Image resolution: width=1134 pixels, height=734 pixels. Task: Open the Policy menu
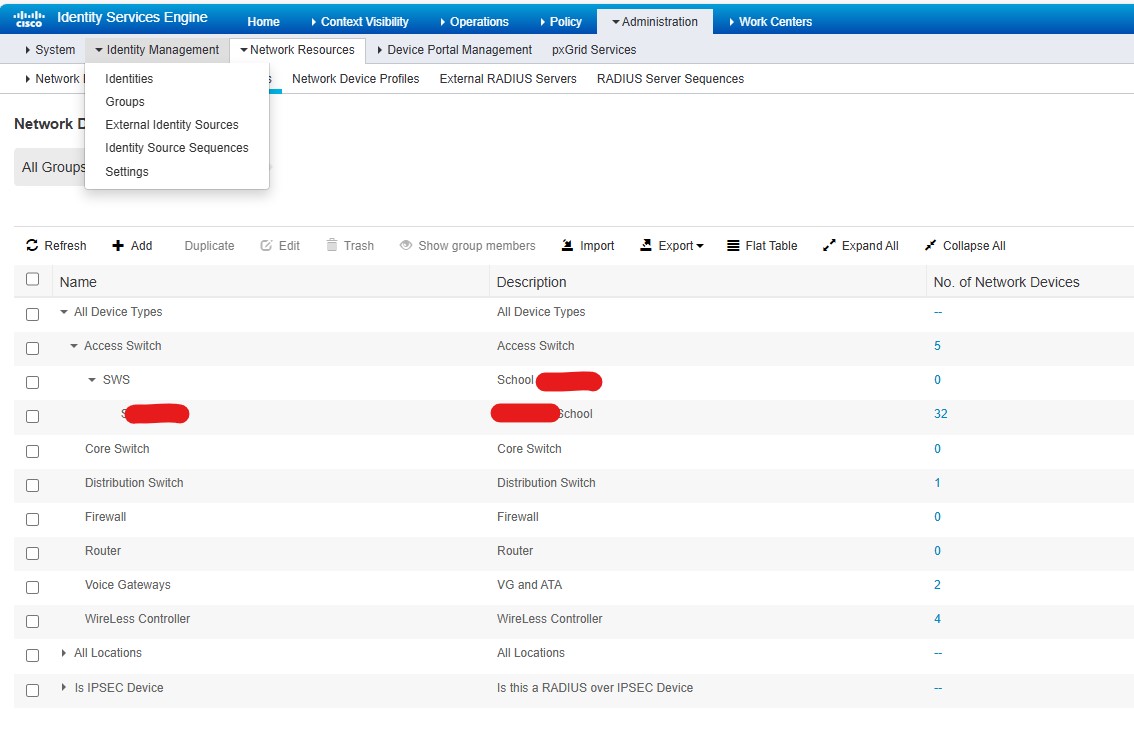pyautogui.click(x=560, y=22)
